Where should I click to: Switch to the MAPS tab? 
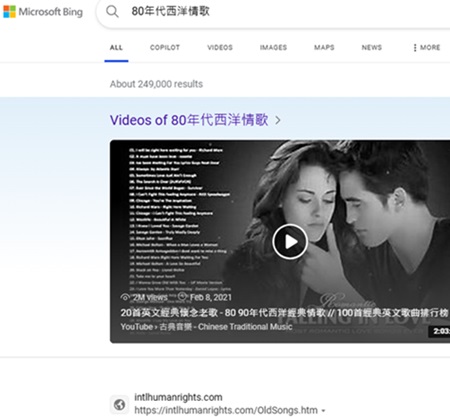[324, 48]
